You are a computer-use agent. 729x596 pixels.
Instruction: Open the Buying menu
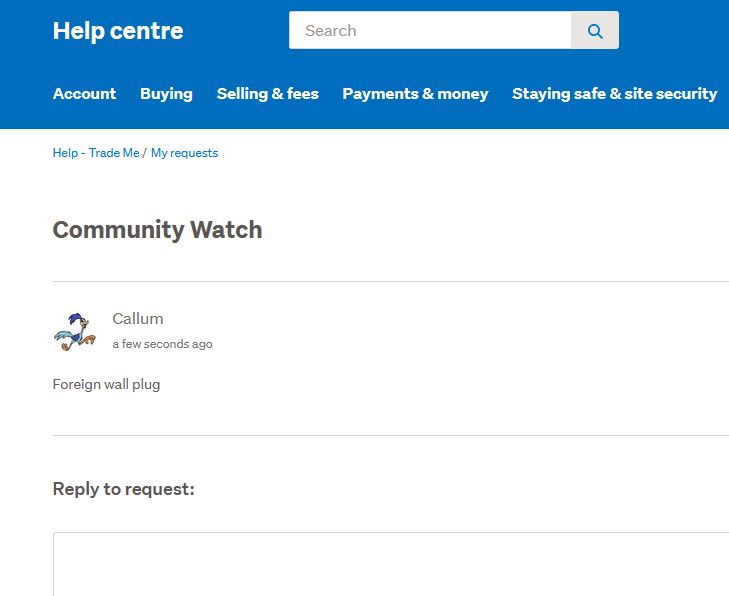(166, 93)
